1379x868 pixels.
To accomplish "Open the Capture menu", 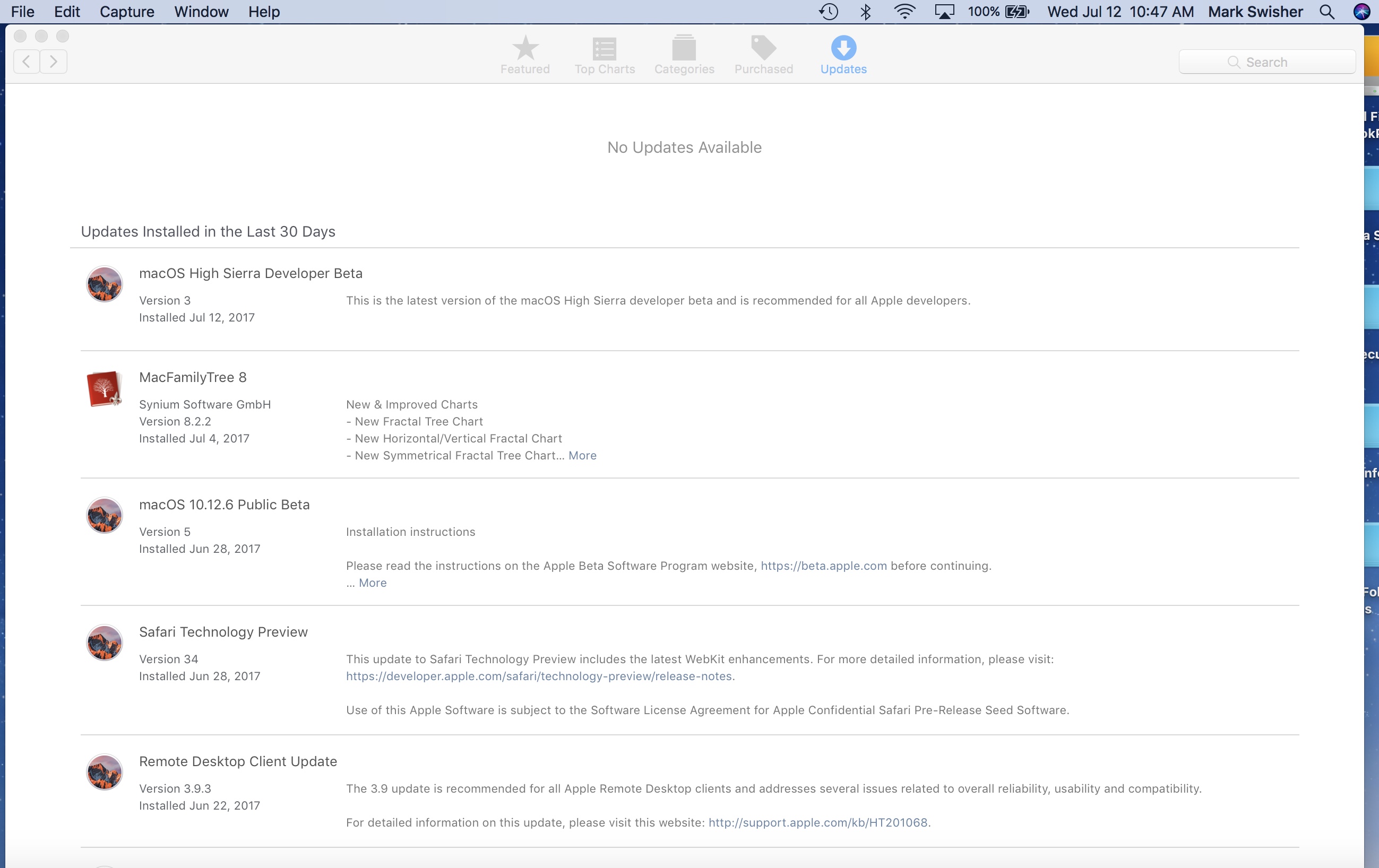I will [x=126, y=12].
